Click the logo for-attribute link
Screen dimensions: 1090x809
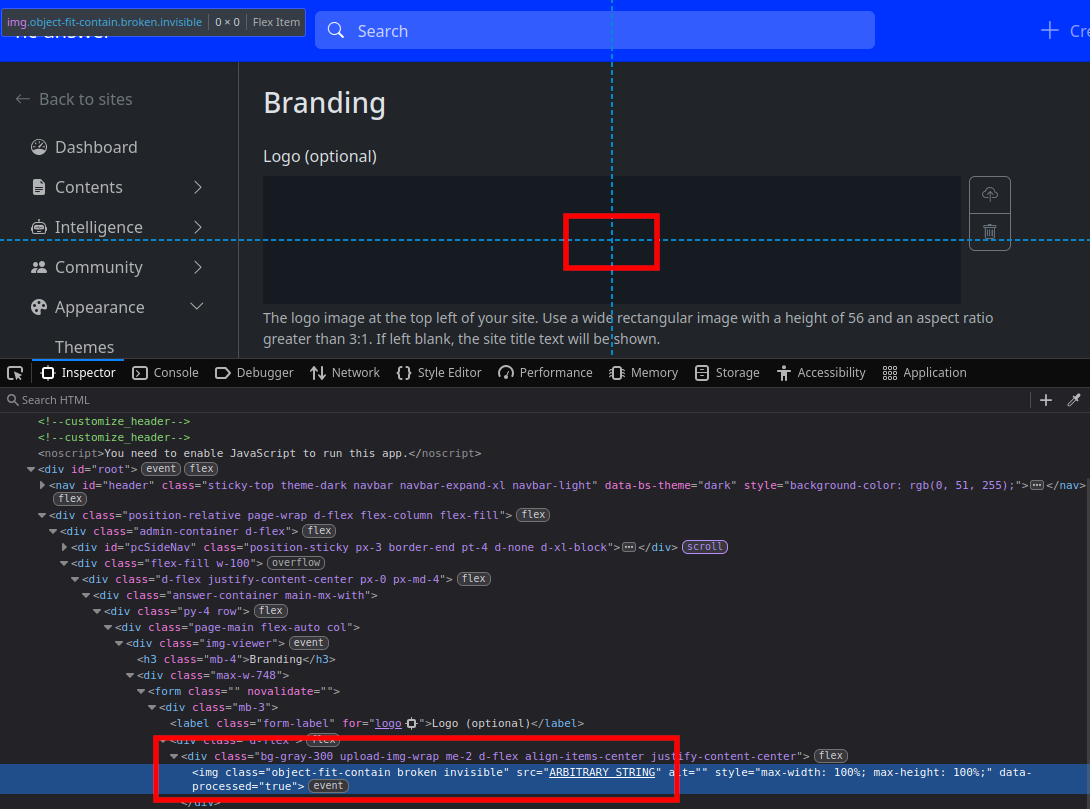pos(389,724)
